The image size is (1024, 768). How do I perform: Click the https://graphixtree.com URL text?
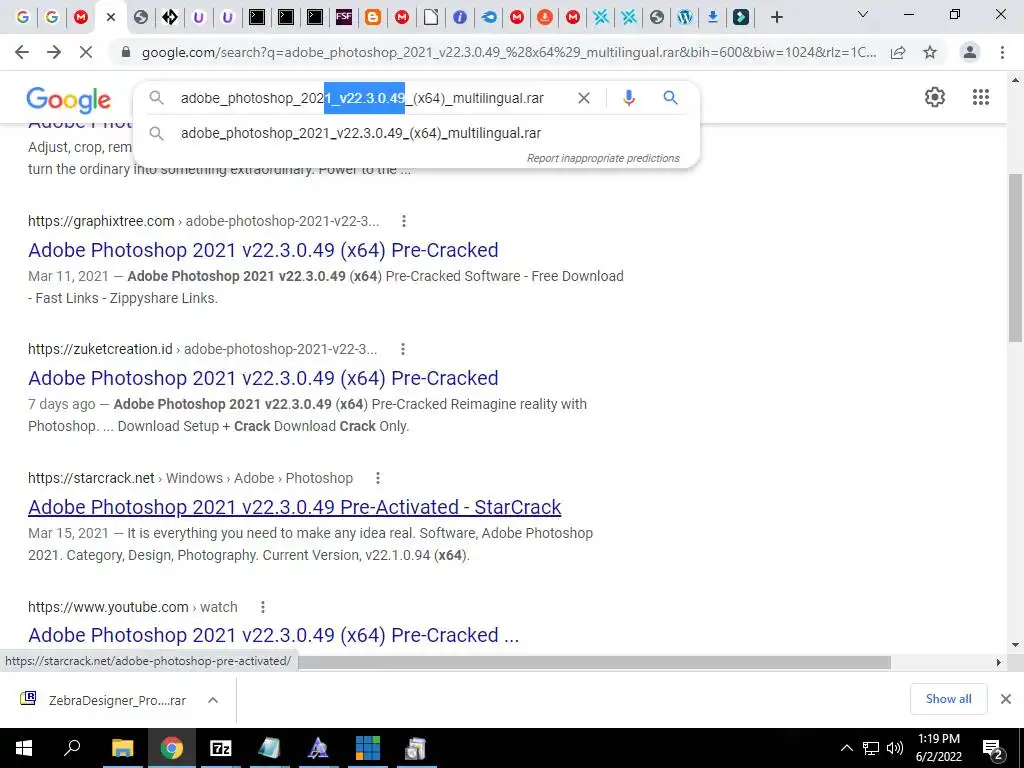pos(101,221)
